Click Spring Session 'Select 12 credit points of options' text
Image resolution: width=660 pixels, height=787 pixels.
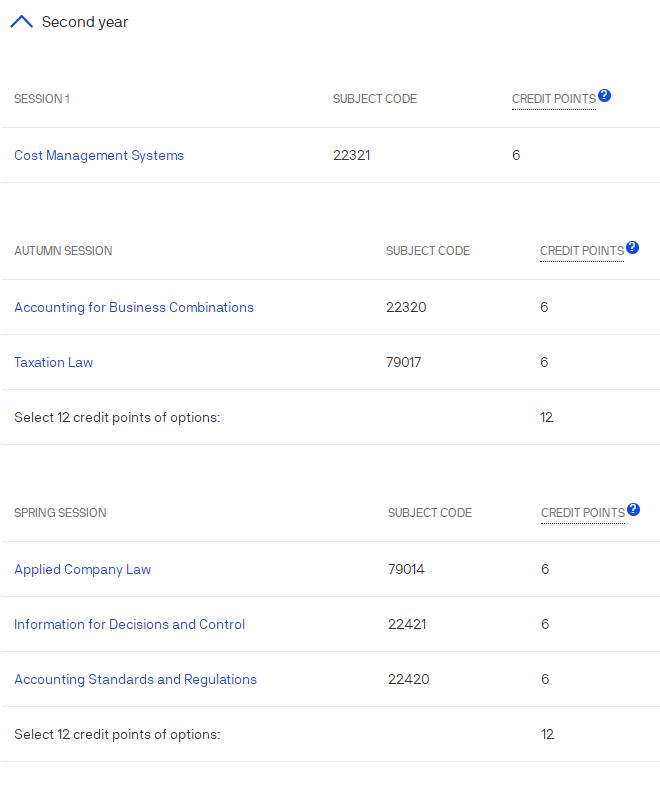(117, 735)
